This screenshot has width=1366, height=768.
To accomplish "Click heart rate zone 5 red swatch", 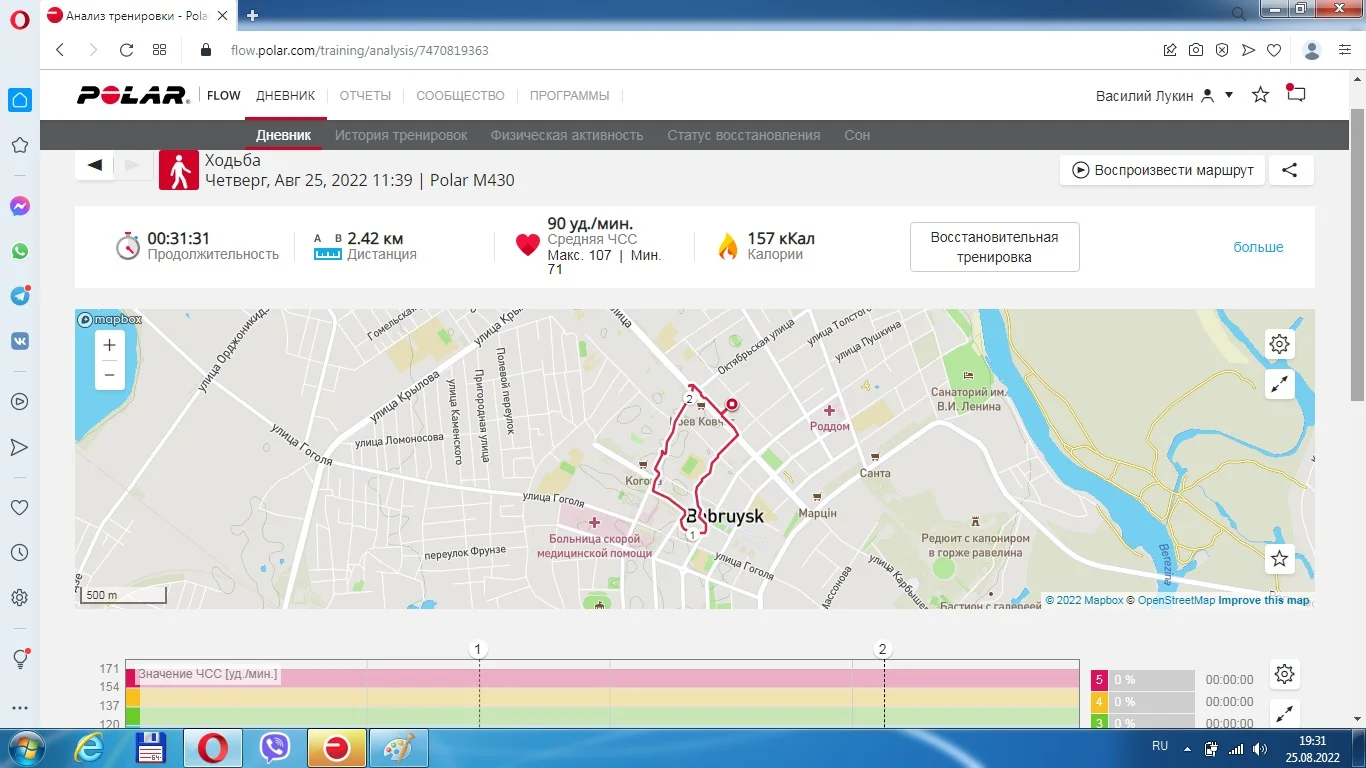I will click(1099, 680).
